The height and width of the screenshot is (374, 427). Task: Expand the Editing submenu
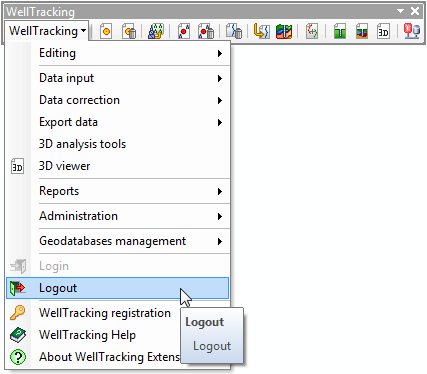[x=118, y=53]
